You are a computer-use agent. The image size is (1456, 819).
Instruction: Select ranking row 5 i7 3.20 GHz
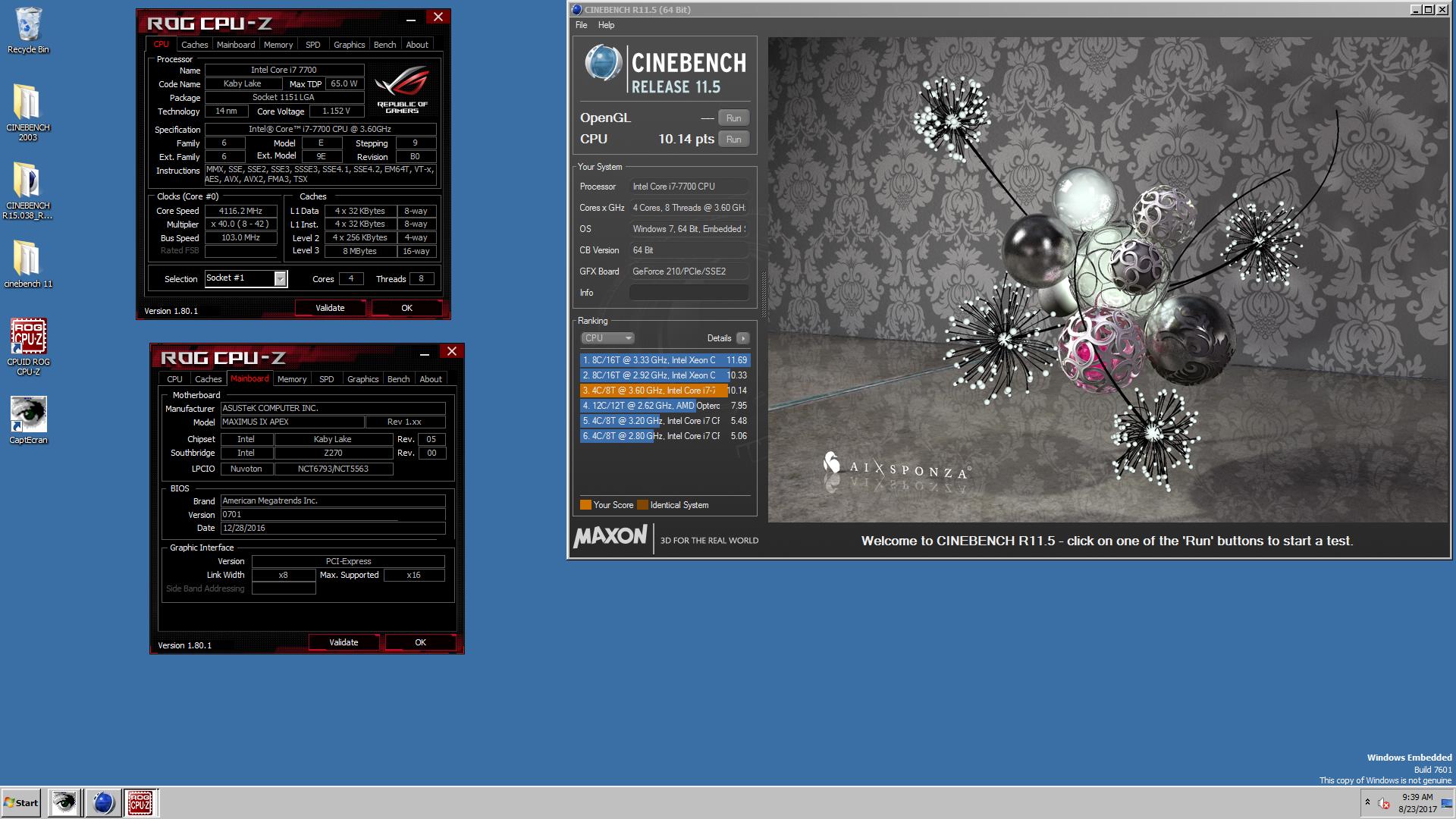[x=664, y=421]
